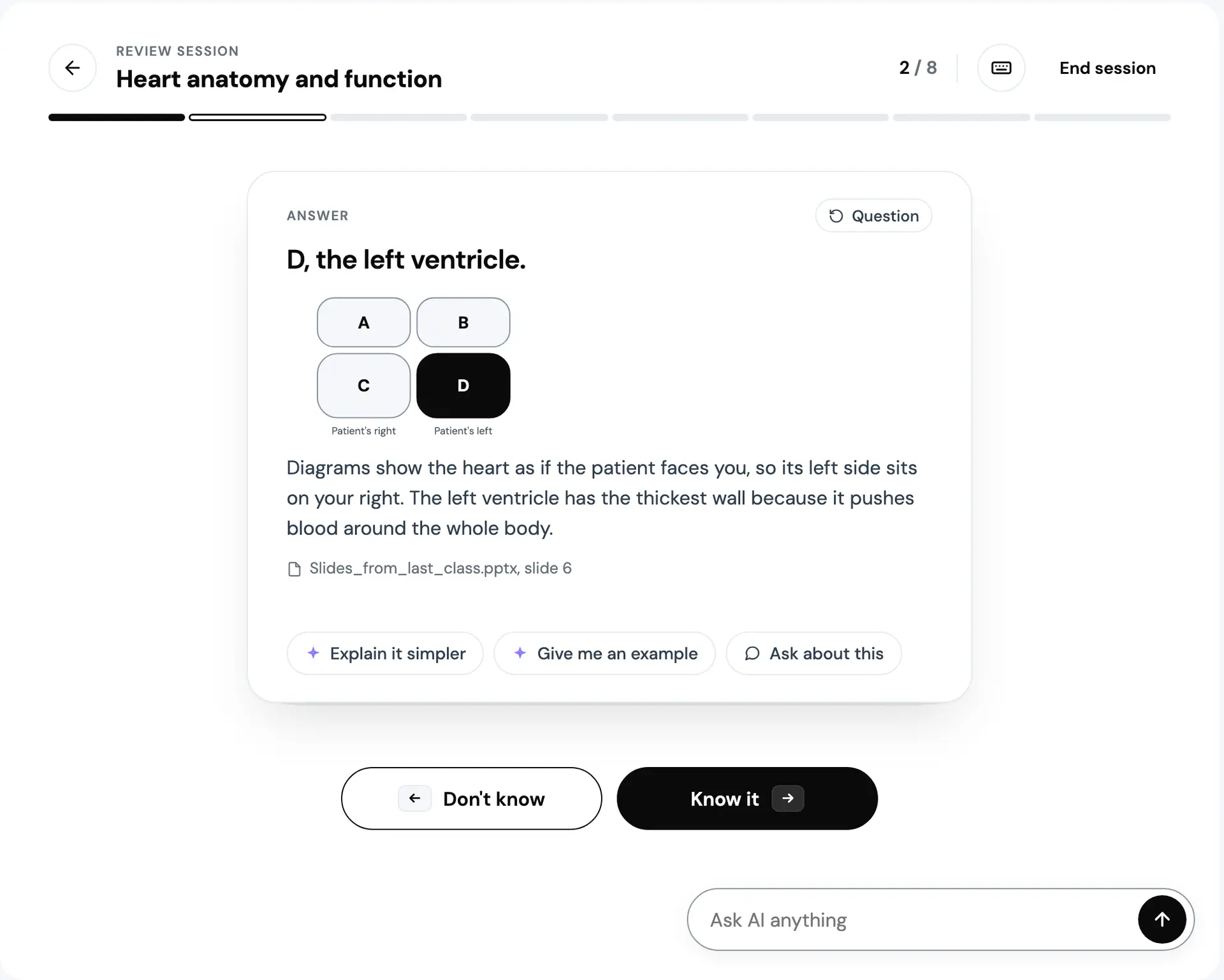Select heart chamber C
The width and height of the screenshot is (1224, 980).
pyautogui.click(x=363, y=386)
